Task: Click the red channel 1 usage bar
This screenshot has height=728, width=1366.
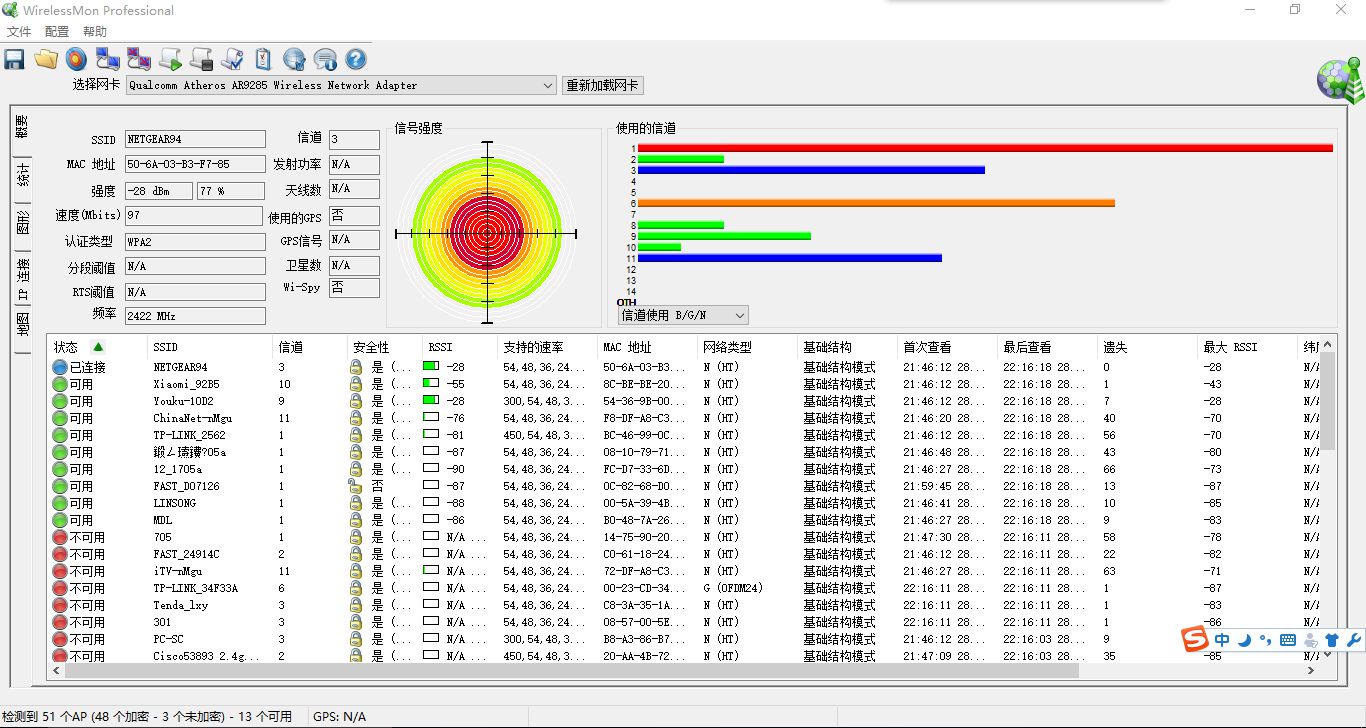Action: 984,148
